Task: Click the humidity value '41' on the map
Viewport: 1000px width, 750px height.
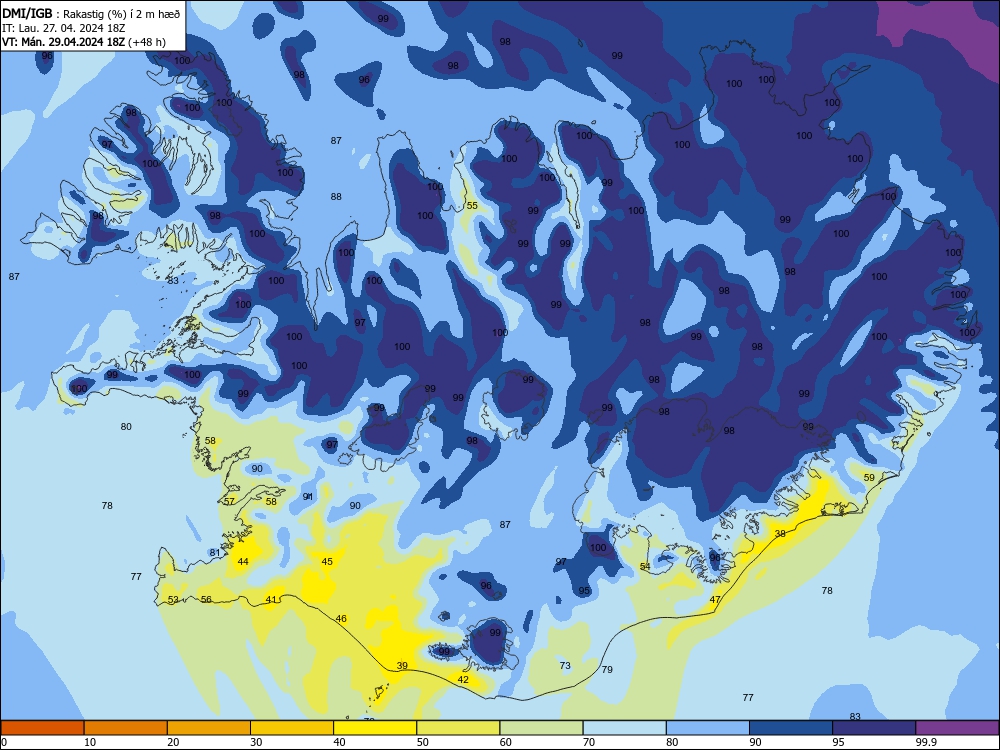Action: (271, 599)
